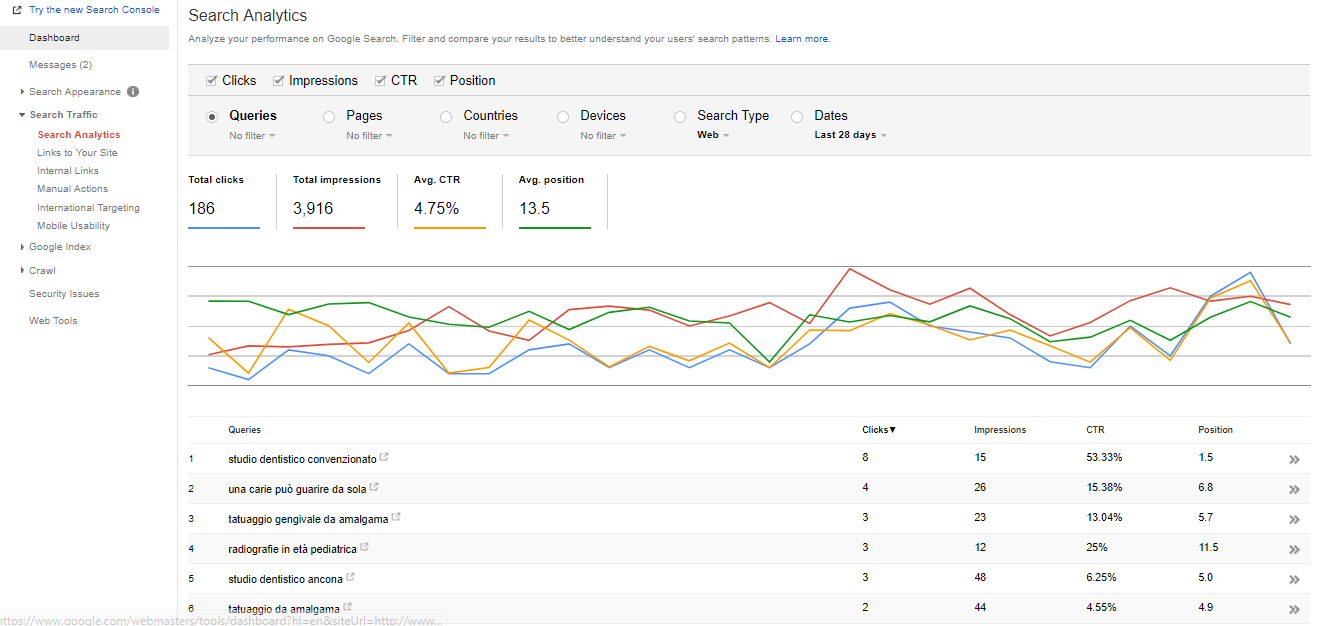Click double-arrow icon on 'tatuaggio gengivale da amalgama' row
This screenshot has height=626, width=1332.
click(1294, 519)
